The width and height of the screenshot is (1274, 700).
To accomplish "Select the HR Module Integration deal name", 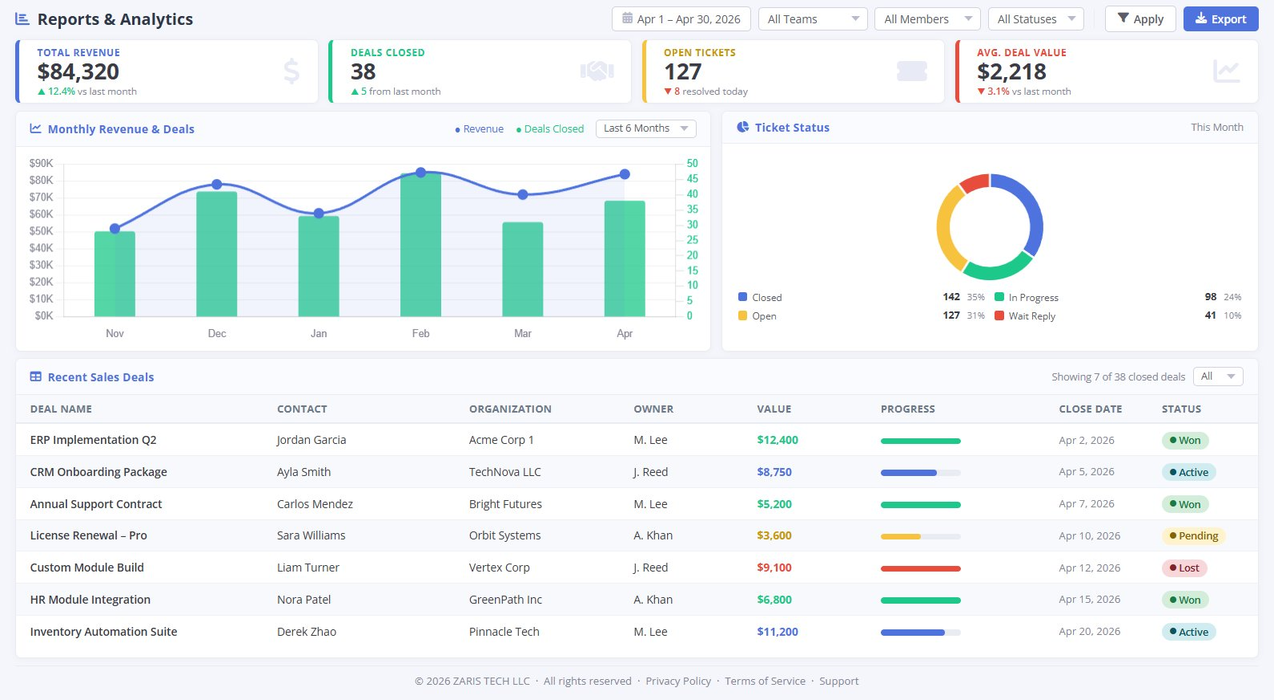I will tap(90, 600).
